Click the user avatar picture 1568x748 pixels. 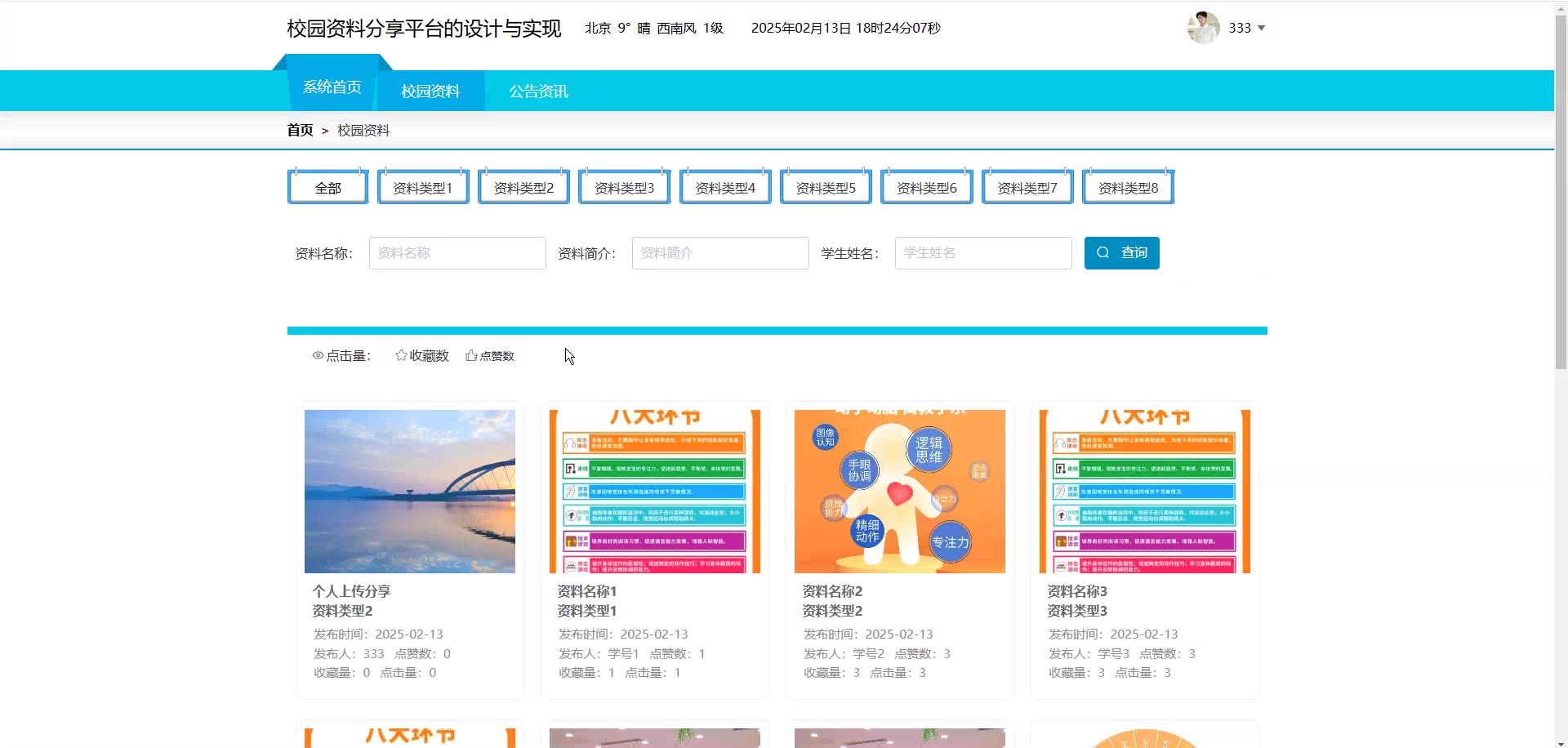click(x=1203, y=28)
